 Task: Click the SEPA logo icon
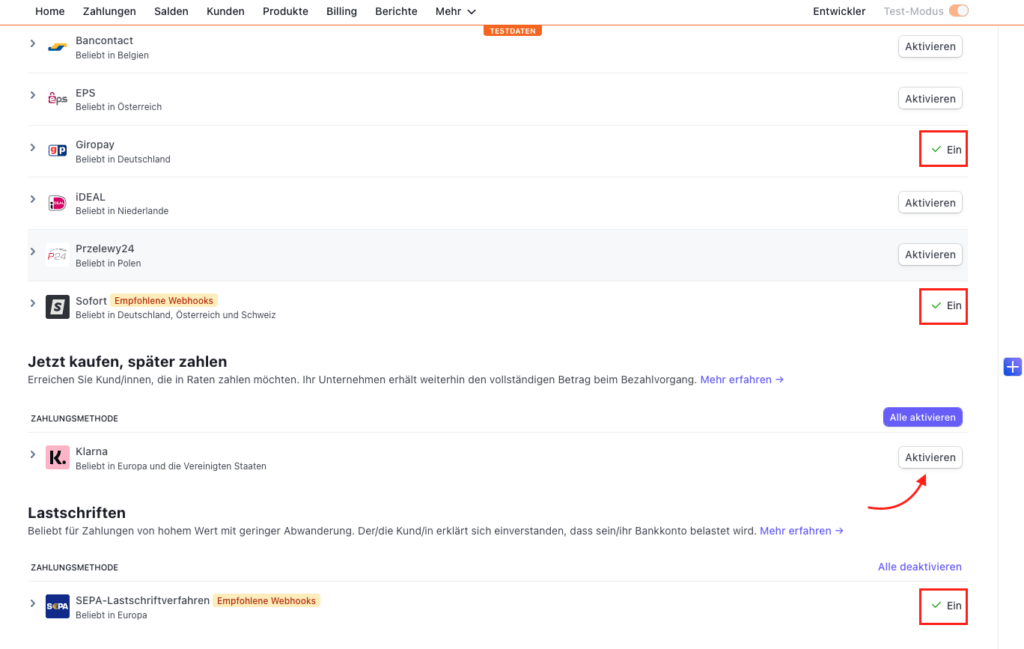(57, 607)
